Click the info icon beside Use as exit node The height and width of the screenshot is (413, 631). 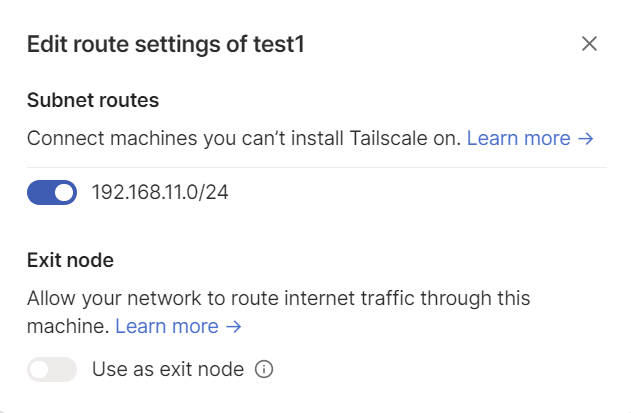pyautogui.click(x=264, y=369)
